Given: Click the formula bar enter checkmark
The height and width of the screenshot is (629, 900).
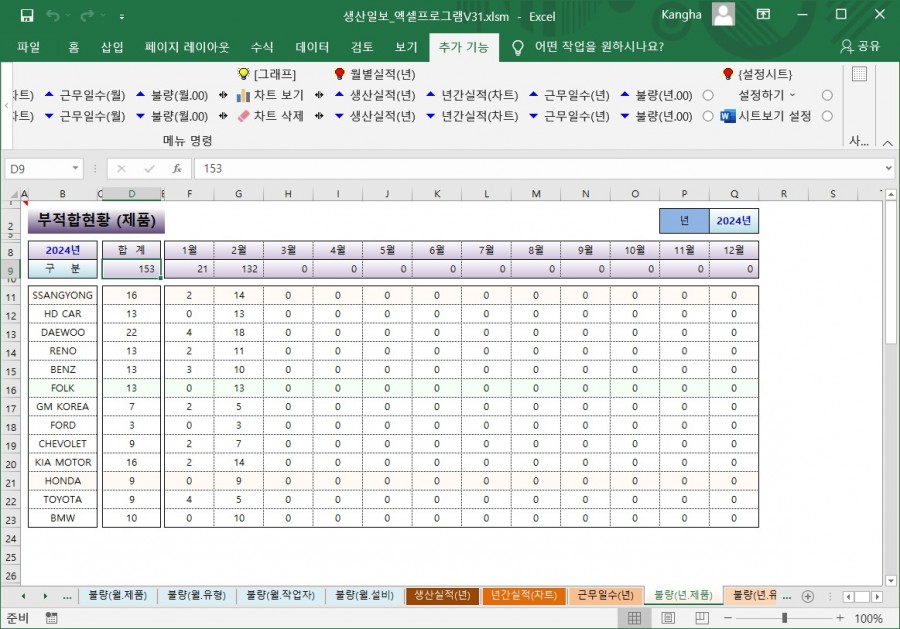Looking at the screenshot, I should [150, 169].
